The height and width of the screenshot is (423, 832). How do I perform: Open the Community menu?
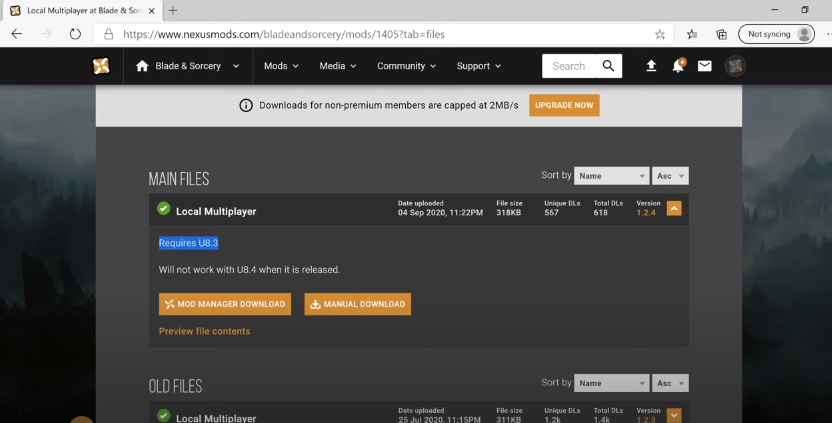[x=406, y=66]
